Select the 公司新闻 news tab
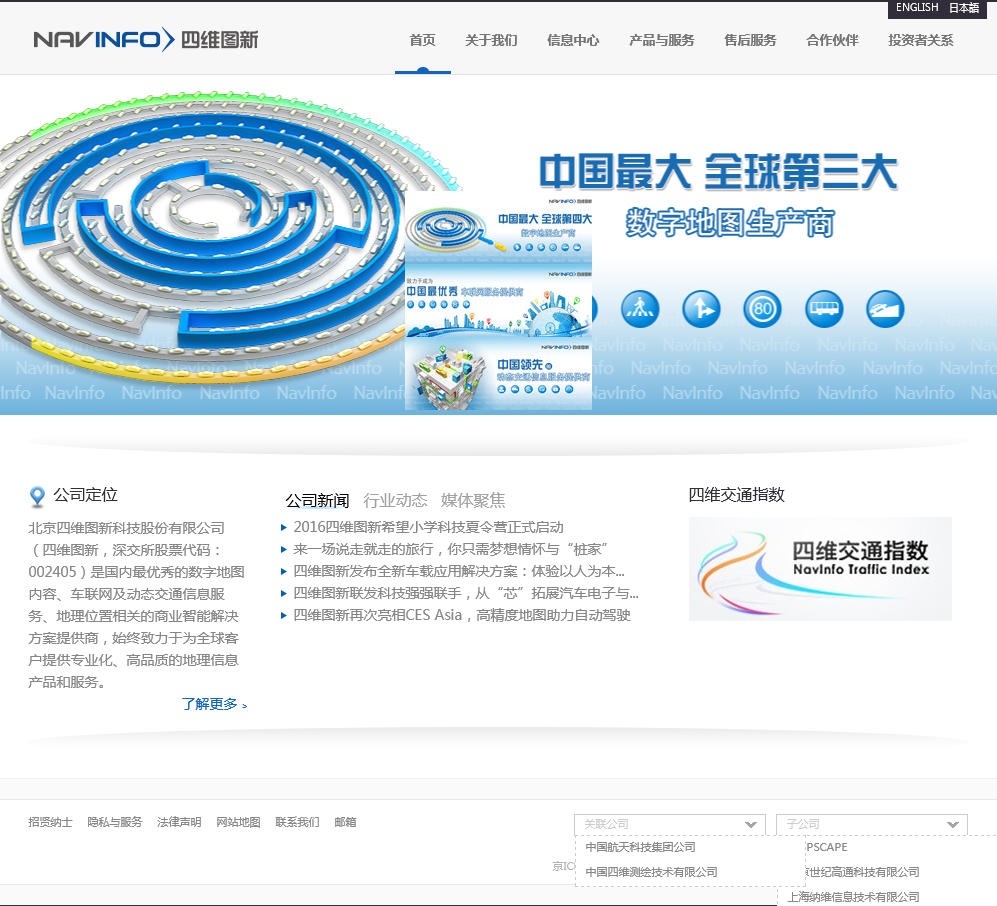The image size is (997, 906). (317, 501)
